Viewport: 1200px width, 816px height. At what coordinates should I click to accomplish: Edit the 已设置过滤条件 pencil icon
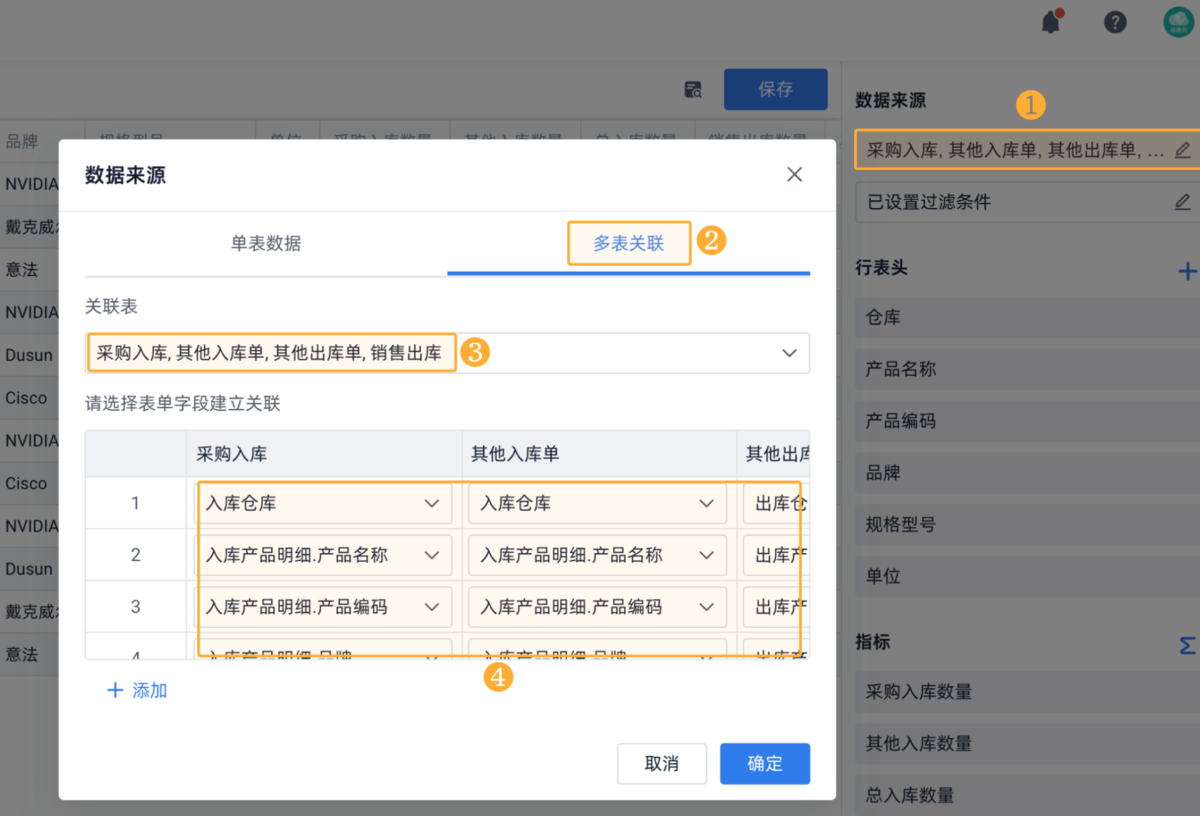point(1182,202)
